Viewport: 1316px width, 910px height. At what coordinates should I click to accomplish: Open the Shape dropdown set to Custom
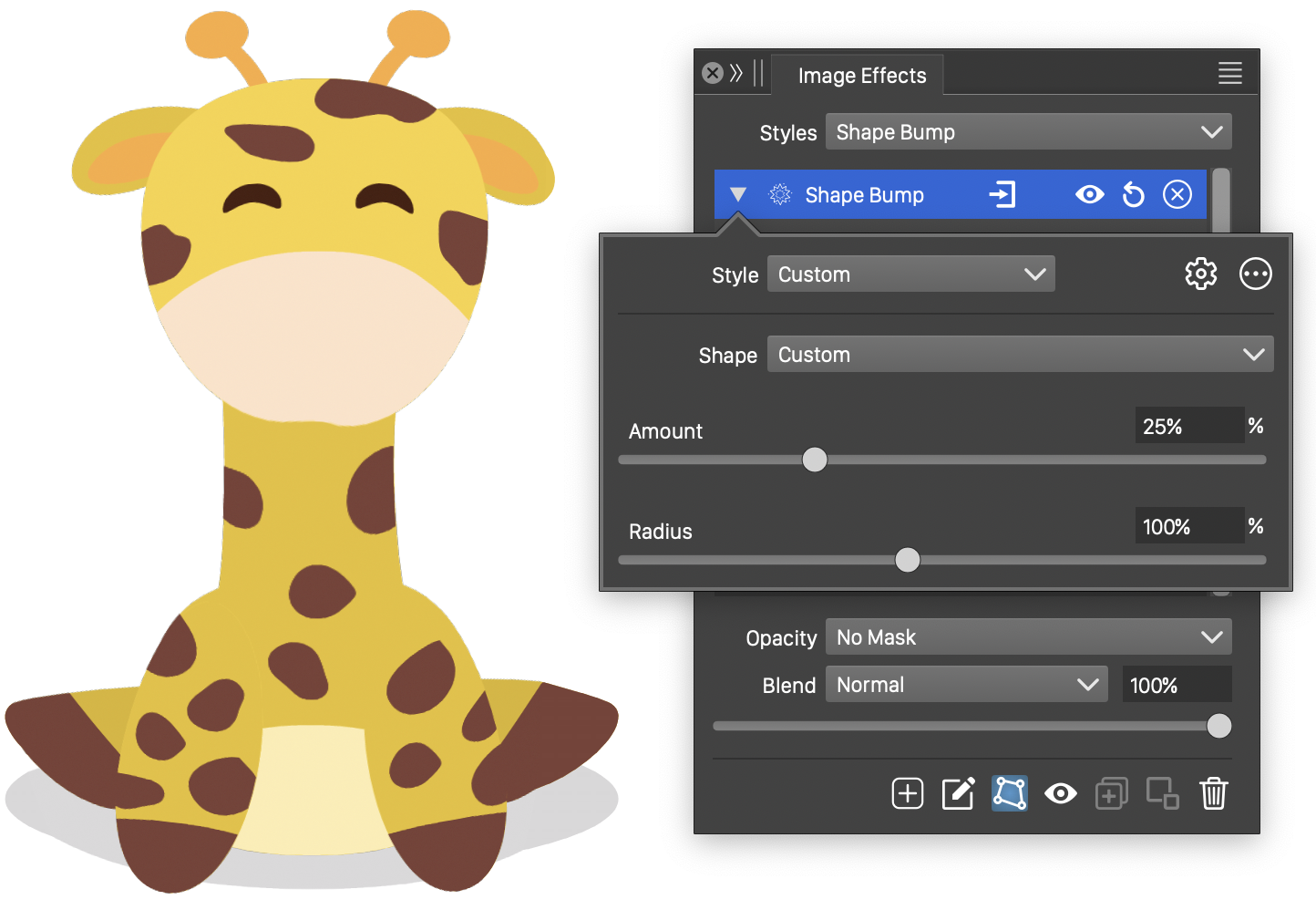pyautogui.click(x=1020, y=355)
